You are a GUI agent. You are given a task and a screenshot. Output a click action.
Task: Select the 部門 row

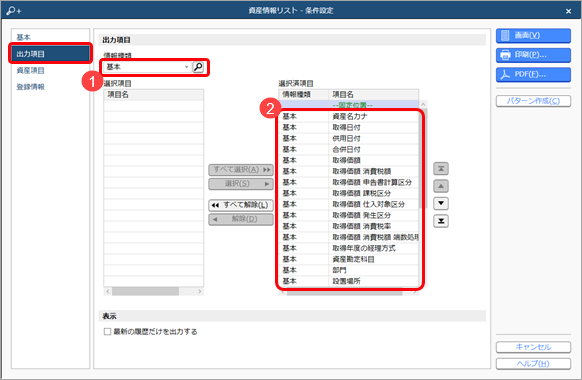point(349,270)
